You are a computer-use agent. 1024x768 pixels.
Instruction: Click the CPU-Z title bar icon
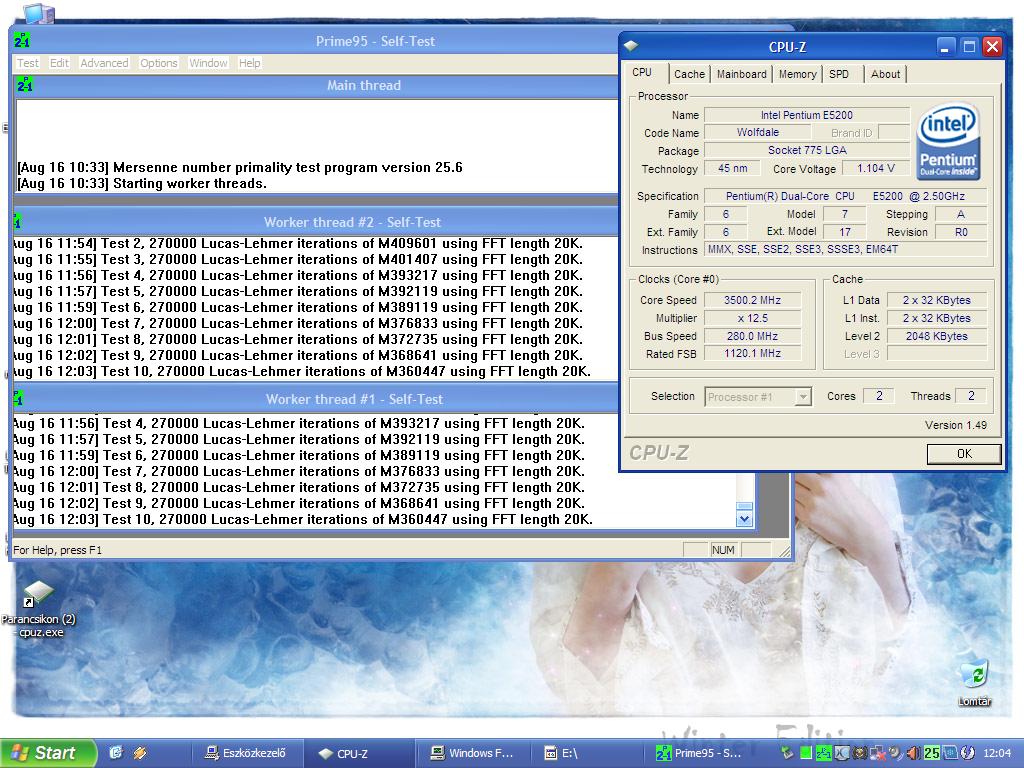632,46
